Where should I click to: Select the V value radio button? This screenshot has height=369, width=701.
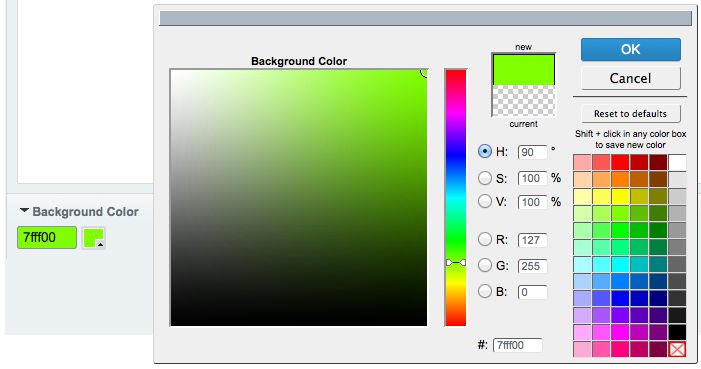point(485,201)
